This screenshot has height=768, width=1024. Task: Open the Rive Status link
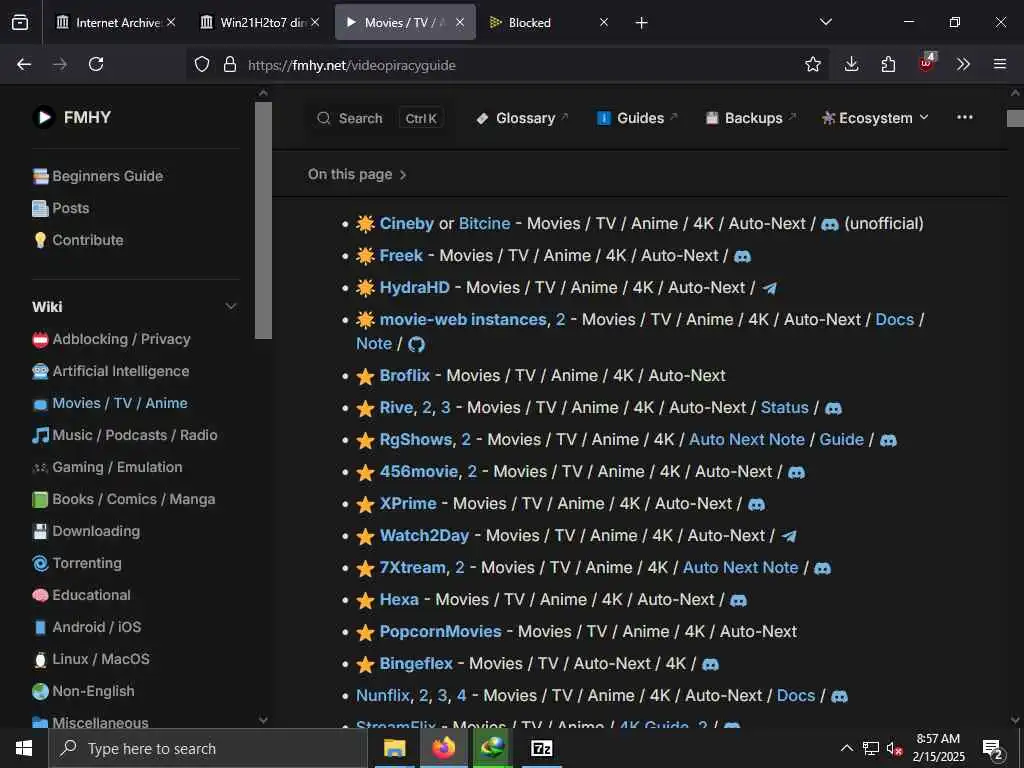[784, 408]
